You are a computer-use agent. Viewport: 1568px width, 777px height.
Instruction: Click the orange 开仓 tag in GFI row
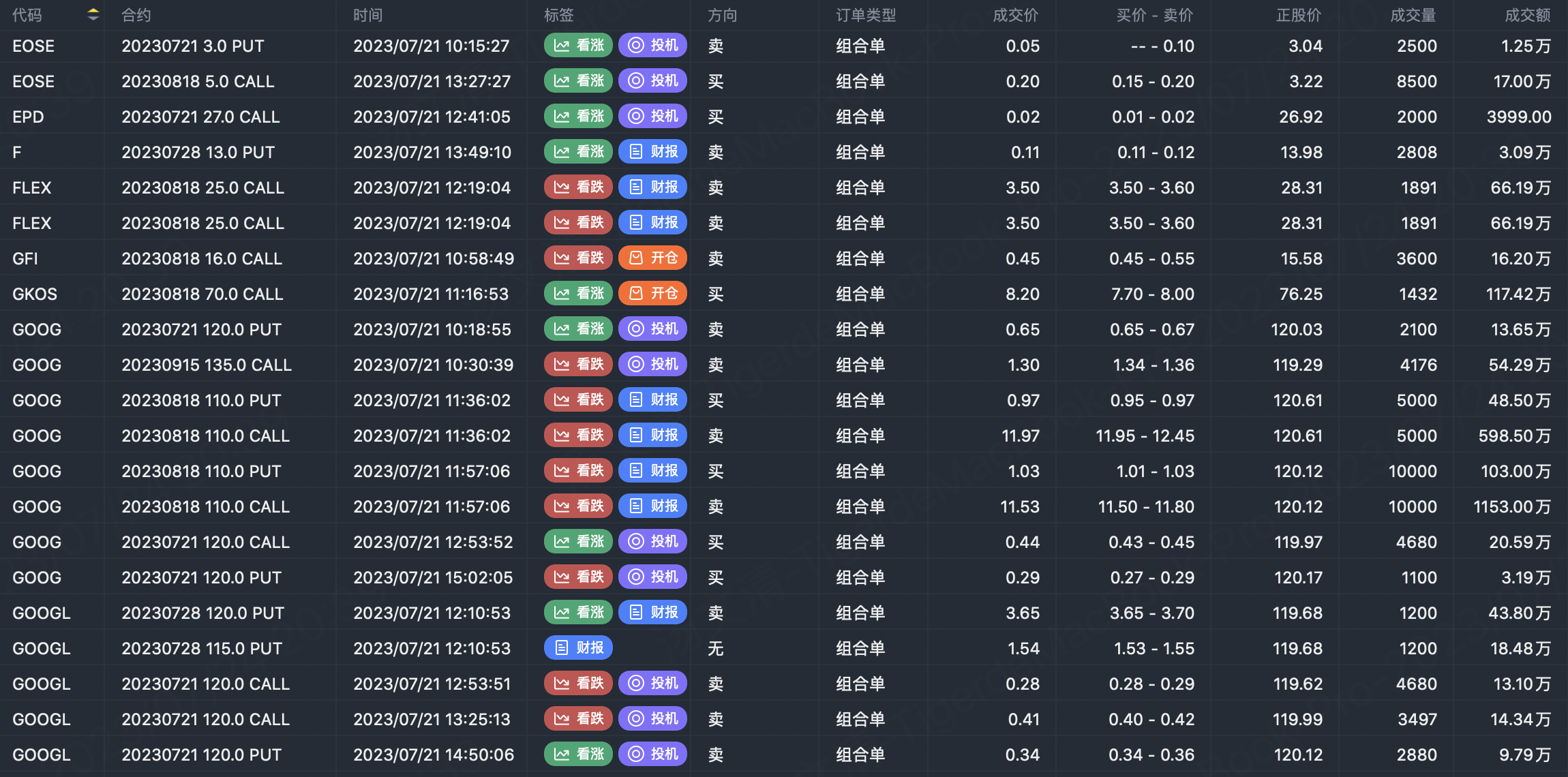click(652, 258)
